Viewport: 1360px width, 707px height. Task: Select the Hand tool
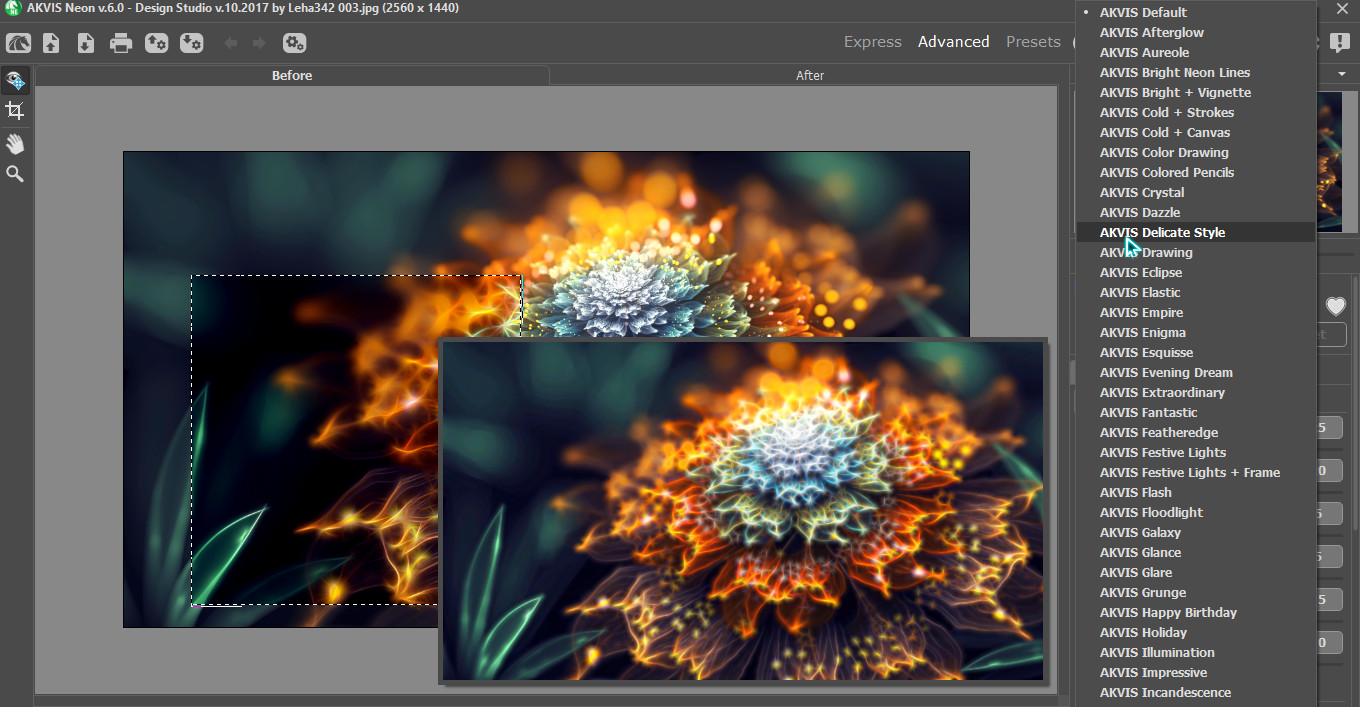tap(15, 144)
